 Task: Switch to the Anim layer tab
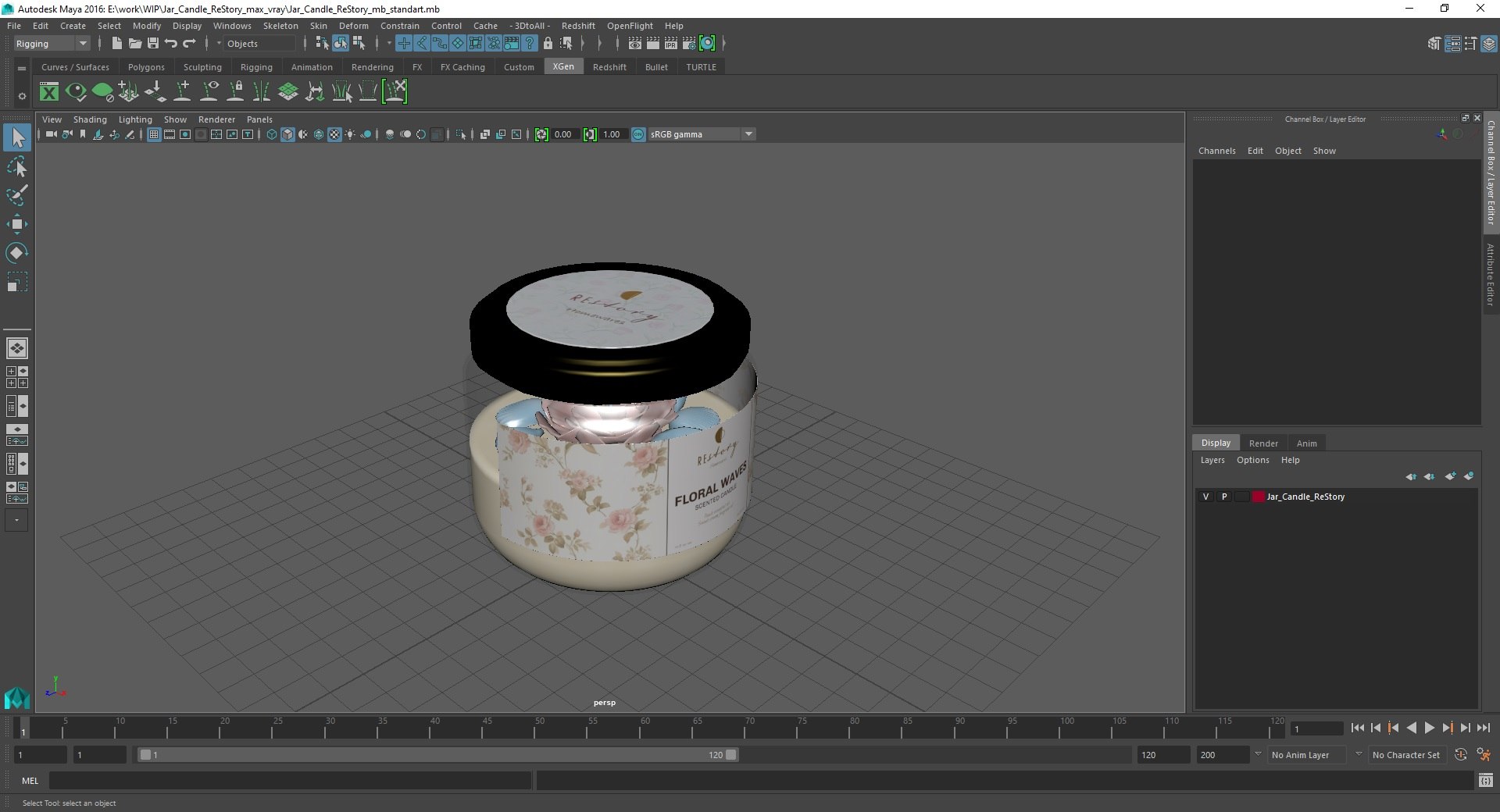(x=1306, y=443)
